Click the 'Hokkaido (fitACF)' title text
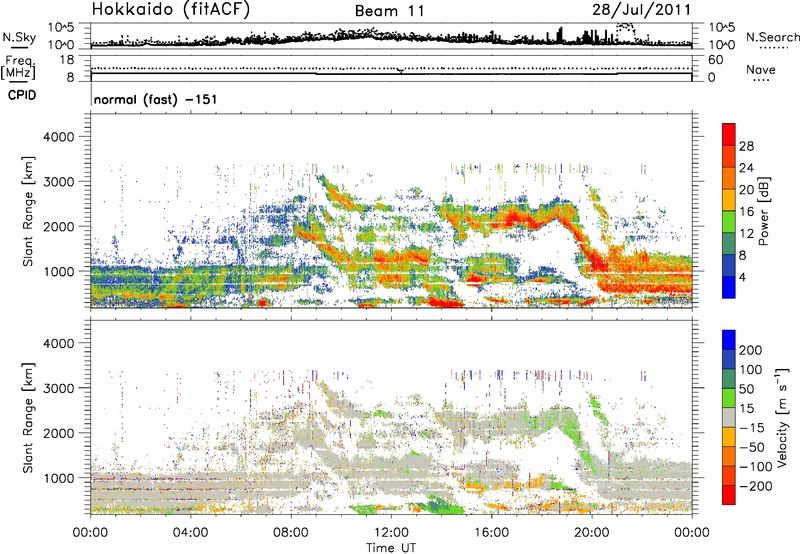Image resolution: width=800 pixels, height=554 pixels. pyautogui.click(x=171, y=10)
